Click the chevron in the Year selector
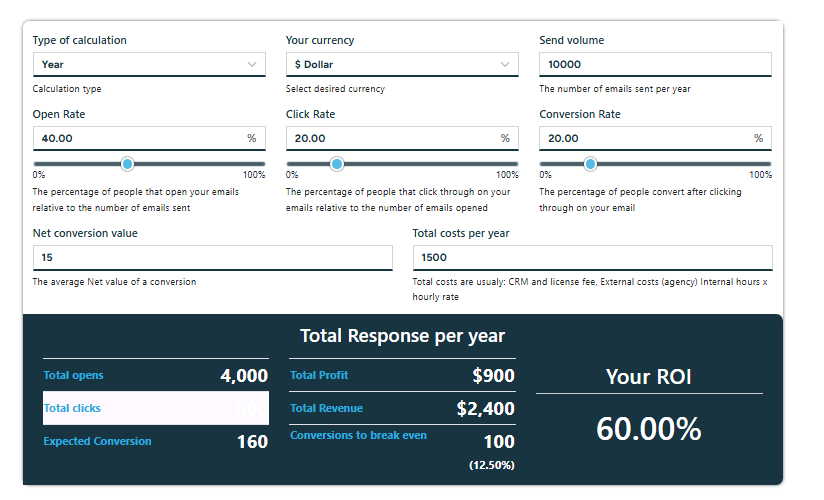The image size is (824, 500). [x=252, y=64]
